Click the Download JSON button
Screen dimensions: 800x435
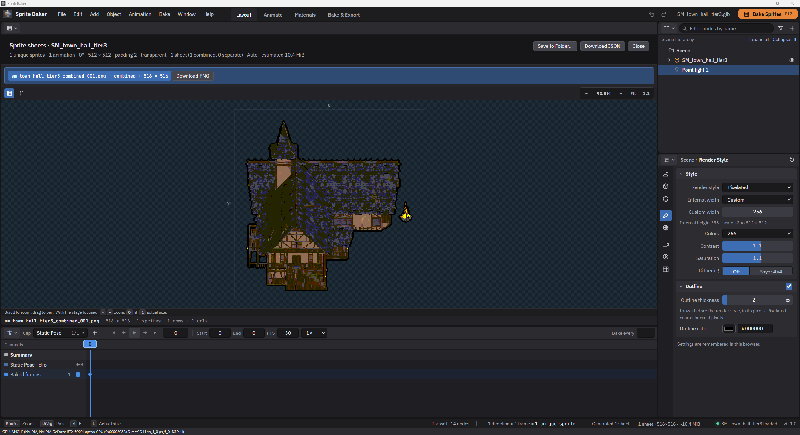pos(602,46)
